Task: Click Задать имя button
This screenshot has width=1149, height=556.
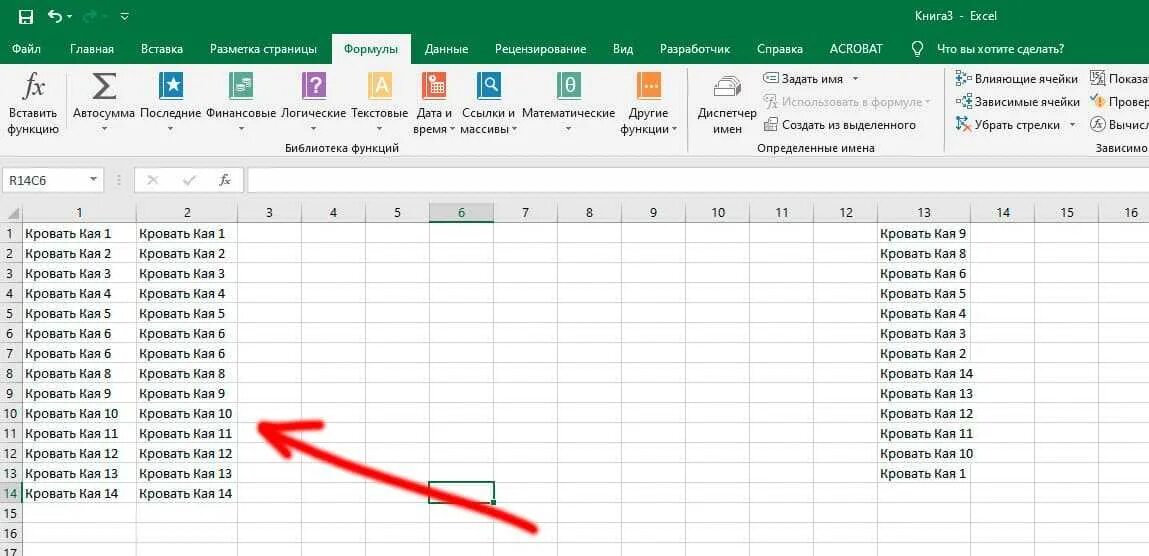Action: tap(803, 78)
